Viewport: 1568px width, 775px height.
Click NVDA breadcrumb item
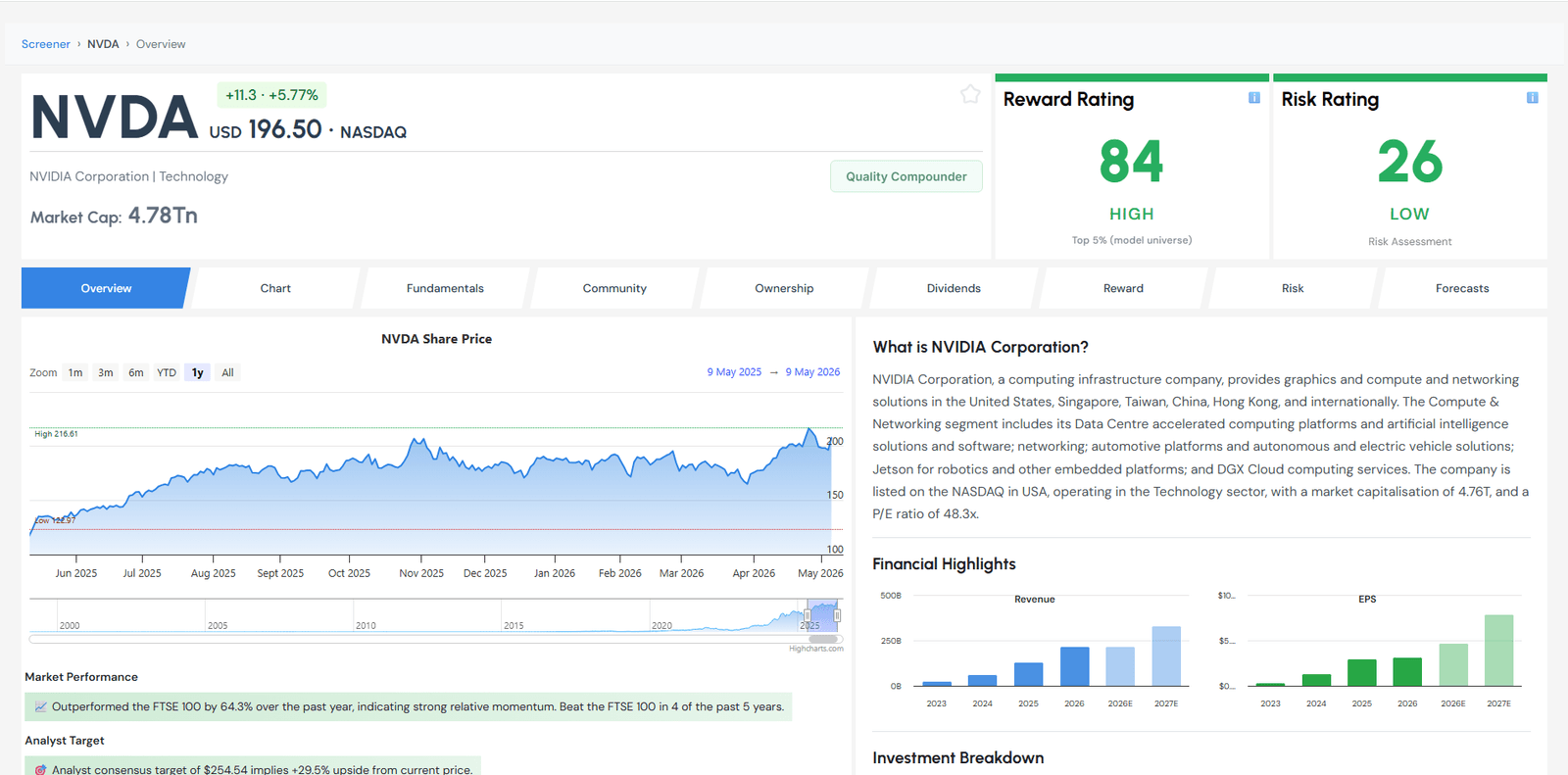(103, 44)
